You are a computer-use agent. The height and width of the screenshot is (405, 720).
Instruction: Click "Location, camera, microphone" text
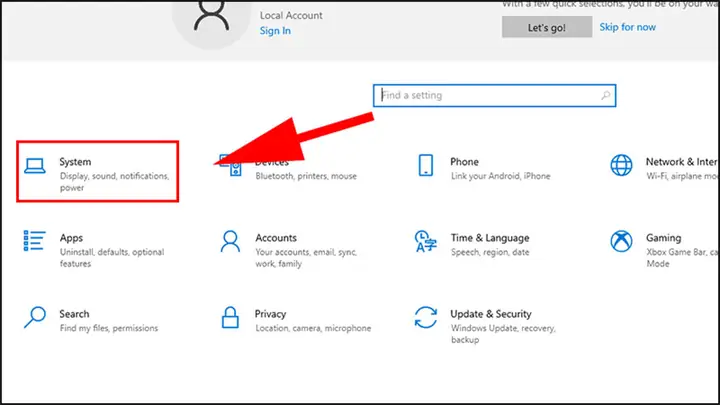[313, 328]
